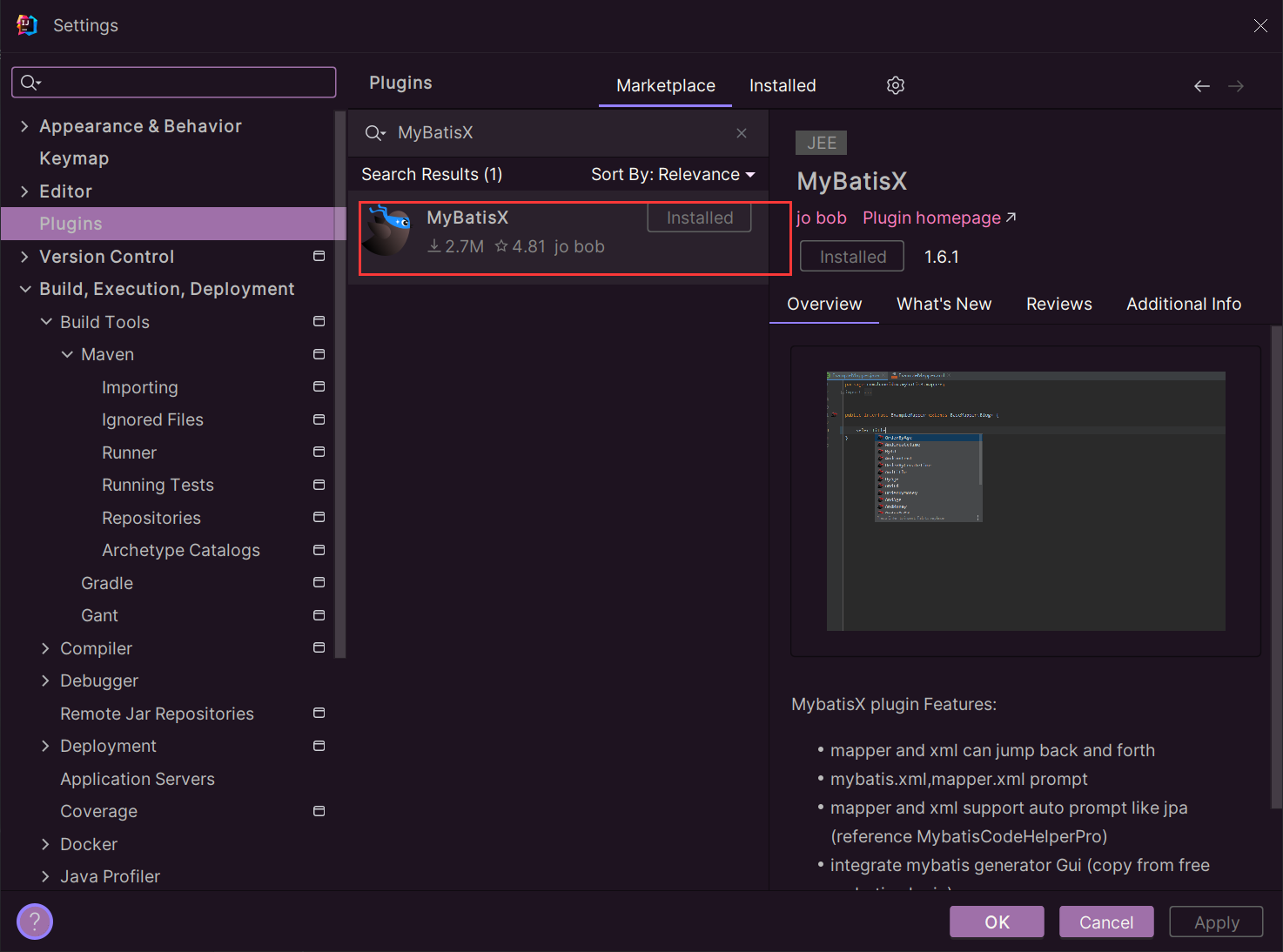Viewport: 1283px width, 952px height.
Task: Click project-level icon beside Gradle
Action: tap(319, 582)
